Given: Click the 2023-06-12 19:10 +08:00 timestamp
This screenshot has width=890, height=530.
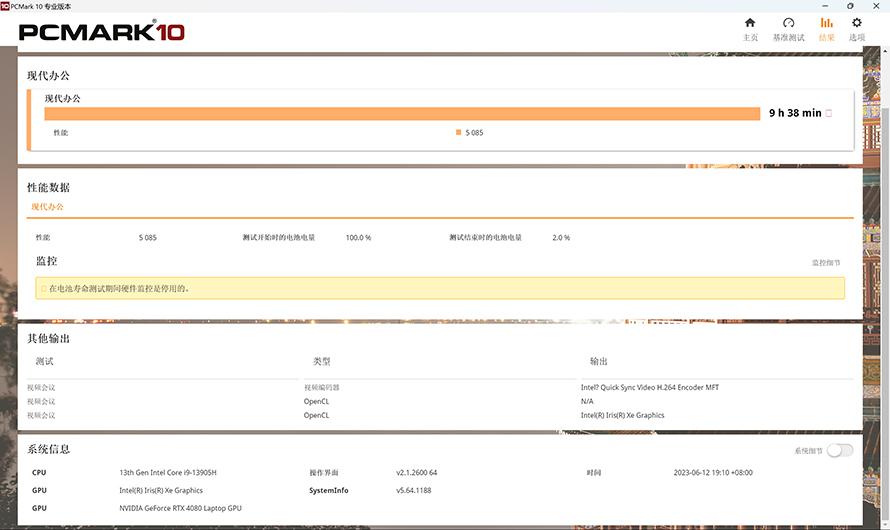Looking at the screenshot, I should [x=713, y=472].
